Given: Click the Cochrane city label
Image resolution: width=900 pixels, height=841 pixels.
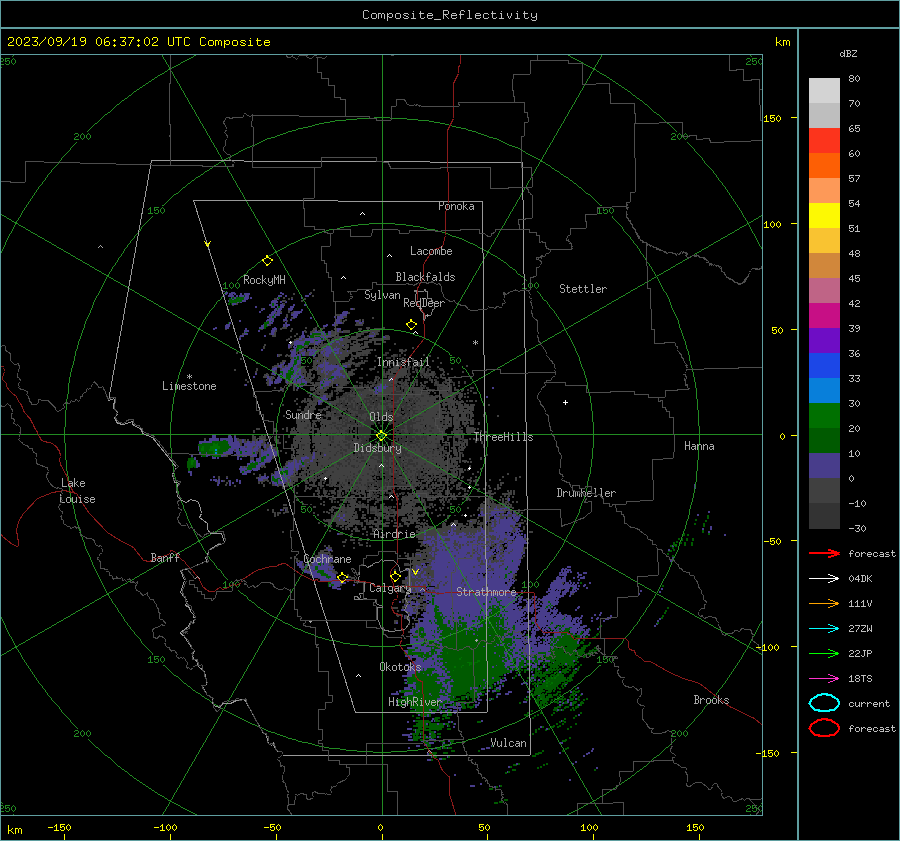Looking at the screenshot, I should point(327,559).
